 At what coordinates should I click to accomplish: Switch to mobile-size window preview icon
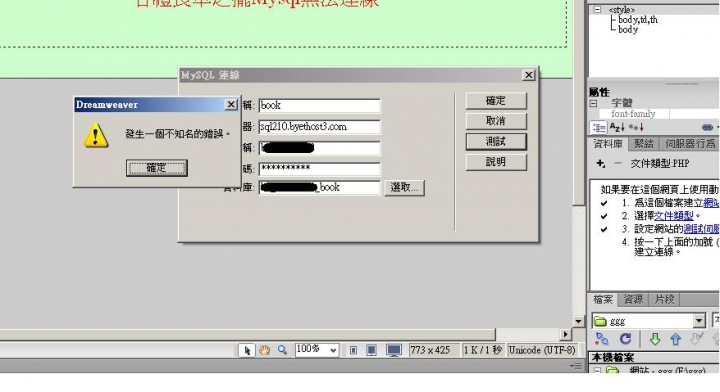353,351
